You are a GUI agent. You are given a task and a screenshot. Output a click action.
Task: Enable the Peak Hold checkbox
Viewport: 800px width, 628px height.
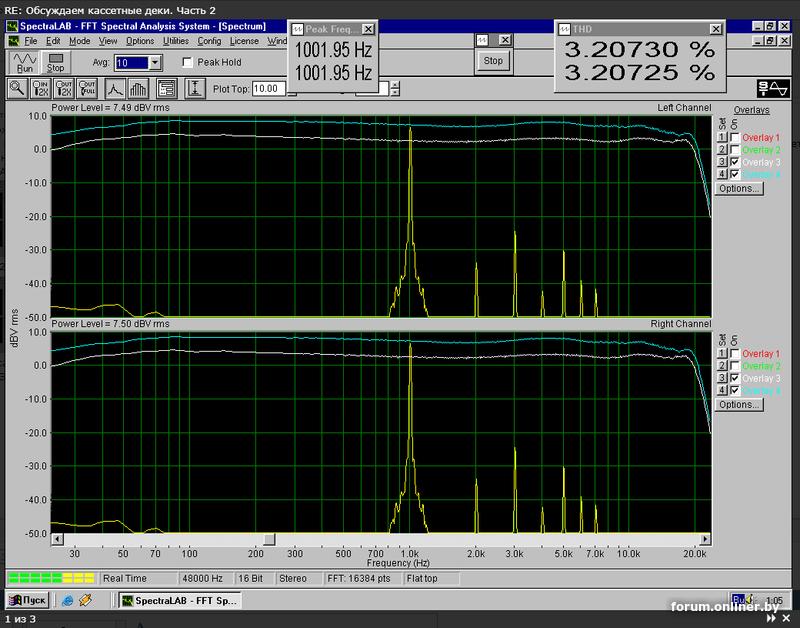pos(187,62)
